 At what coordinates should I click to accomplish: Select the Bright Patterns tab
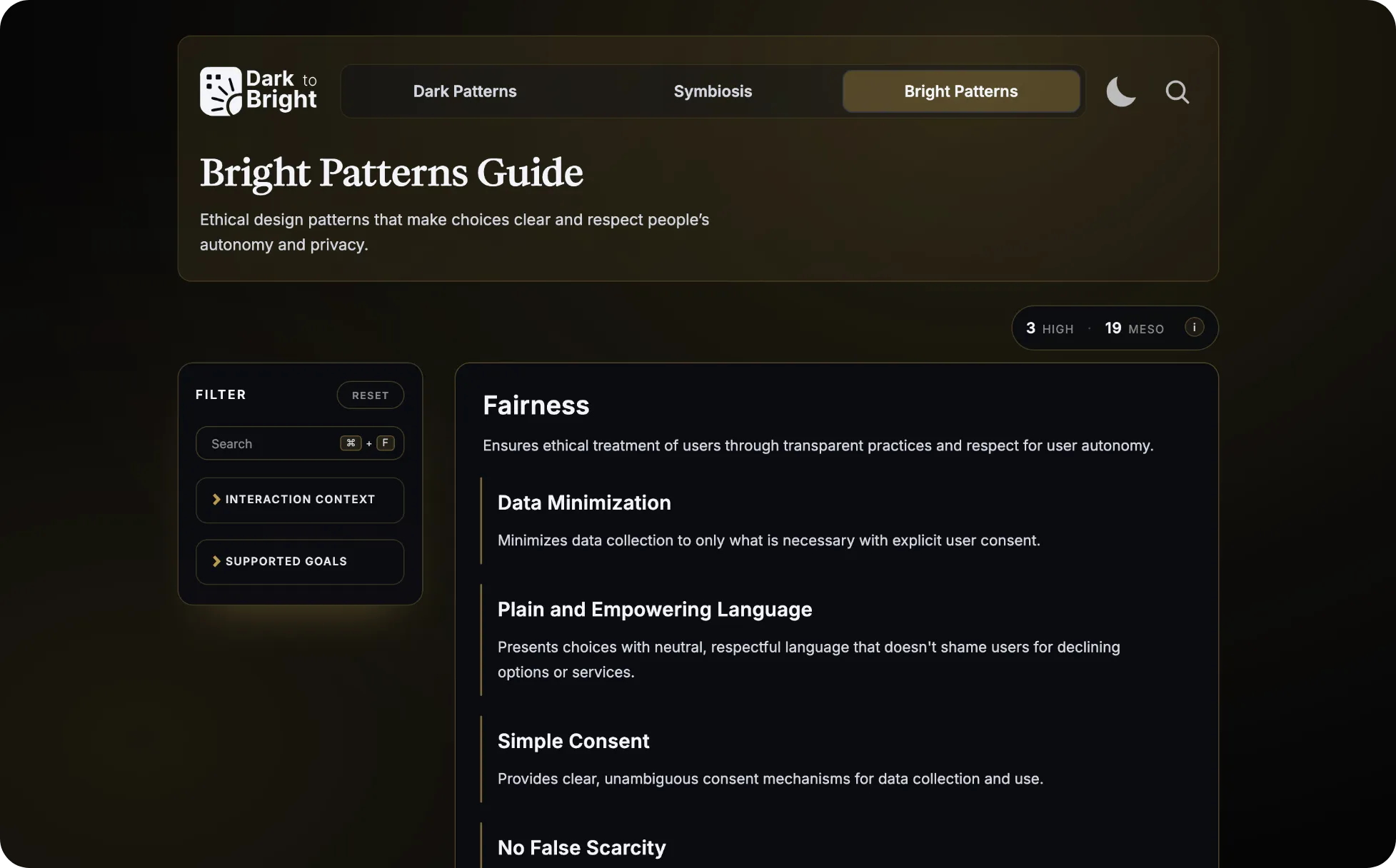960,91
